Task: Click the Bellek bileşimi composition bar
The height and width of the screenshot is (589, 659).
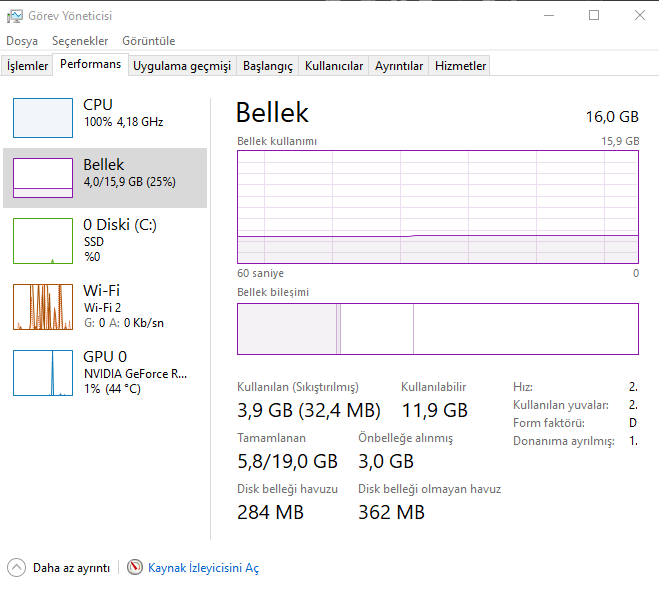Action: pos(437,329)
